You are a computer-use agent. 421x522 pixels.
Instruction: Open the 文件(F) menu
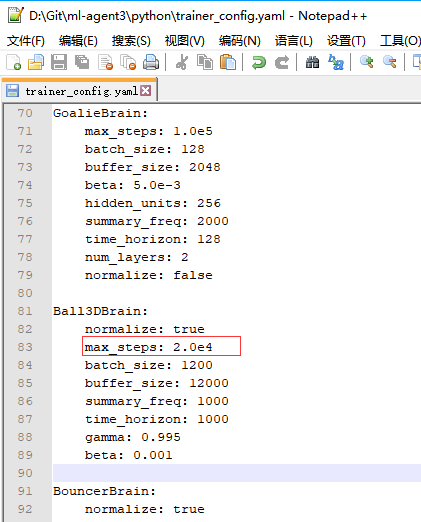click(x=26, y=41)
